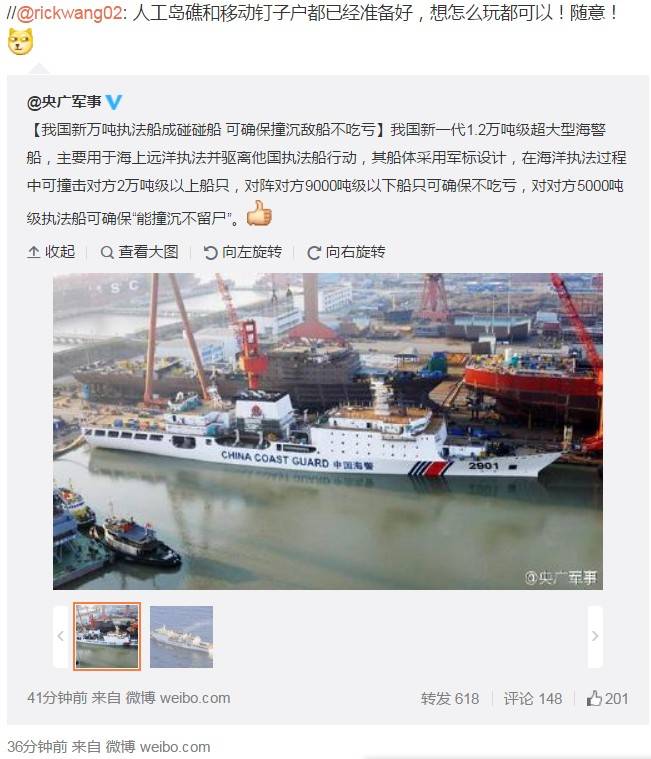This screenshot has width=651, height=759.
Task: Open 查看大图 to view large image
Action: [x=139, y=252]
